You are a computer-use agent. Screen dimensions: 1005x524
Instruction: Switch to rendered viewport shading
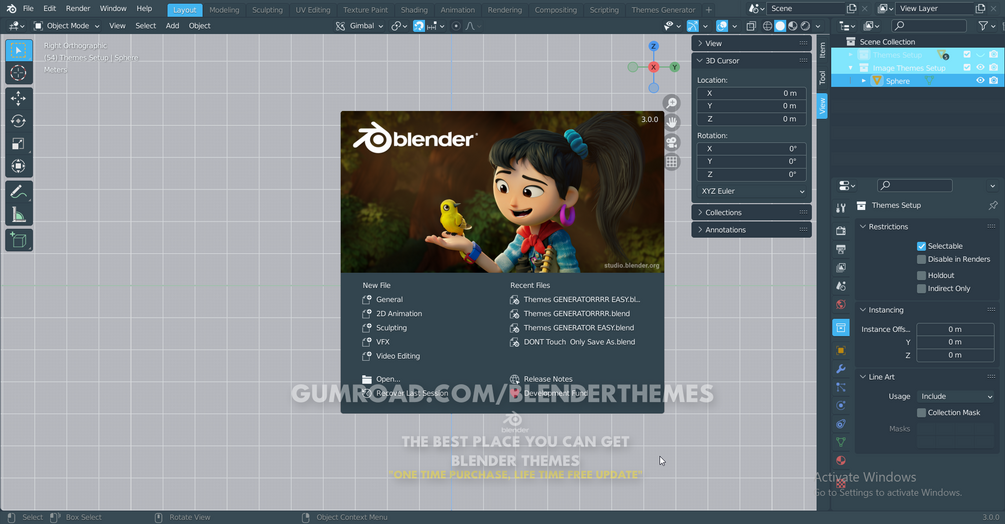coord(806,26)
